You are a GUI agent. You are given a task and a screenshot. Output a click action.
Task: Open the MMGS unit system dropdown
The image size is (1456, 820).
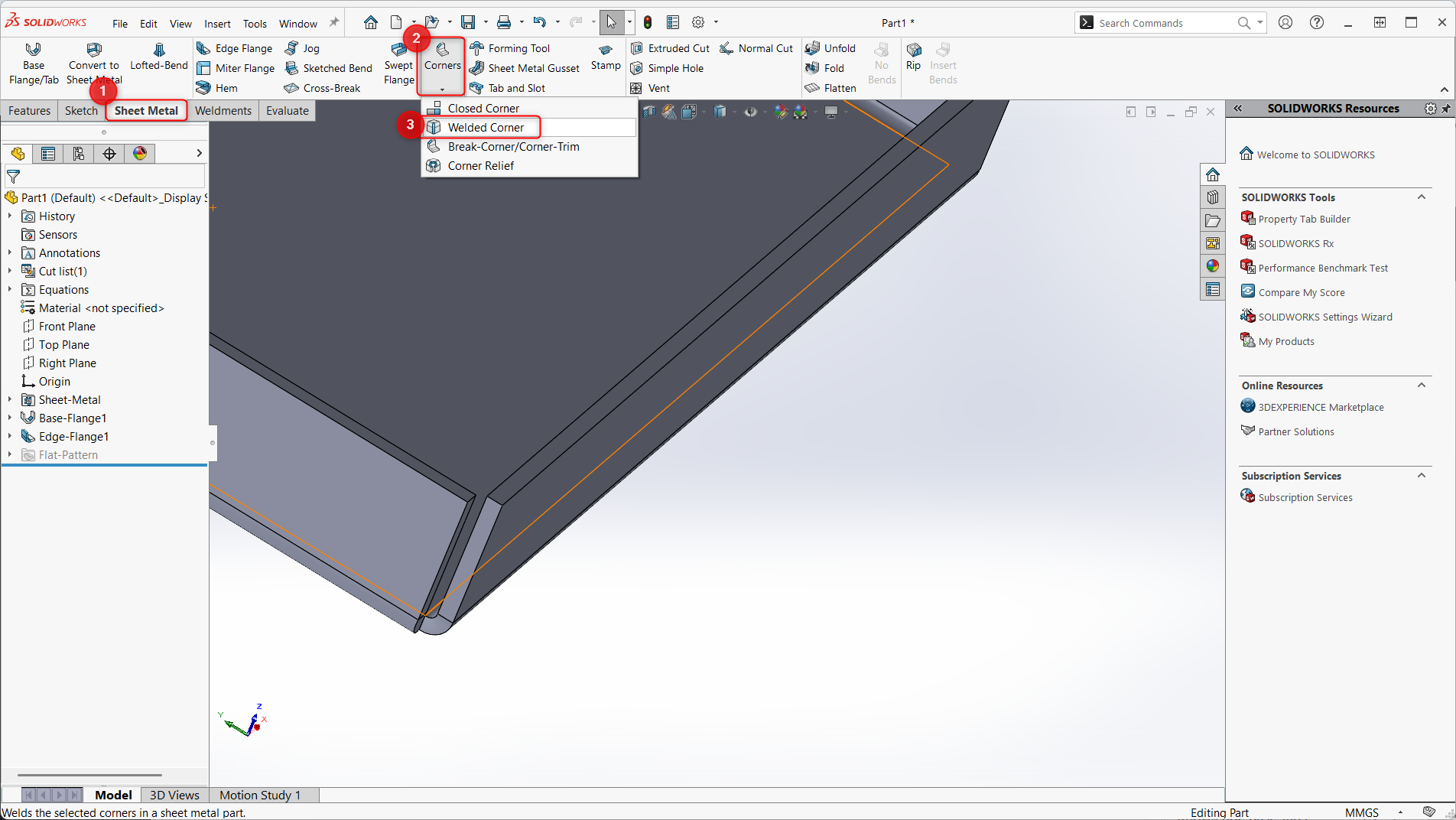tap(1400, 812)
